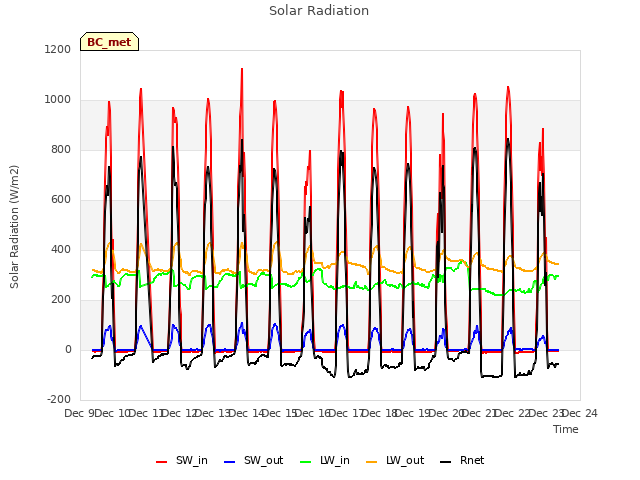The image size is (640, 480).
Task: Toggle the LW_out legend entry
Action: point(395,461)
